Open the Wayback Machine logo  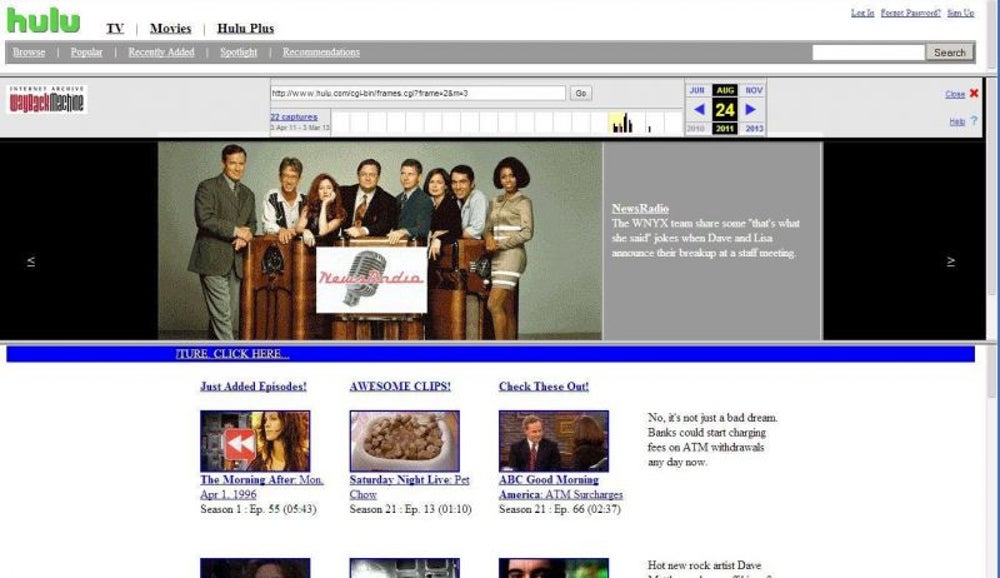click(x=47, y=100)
